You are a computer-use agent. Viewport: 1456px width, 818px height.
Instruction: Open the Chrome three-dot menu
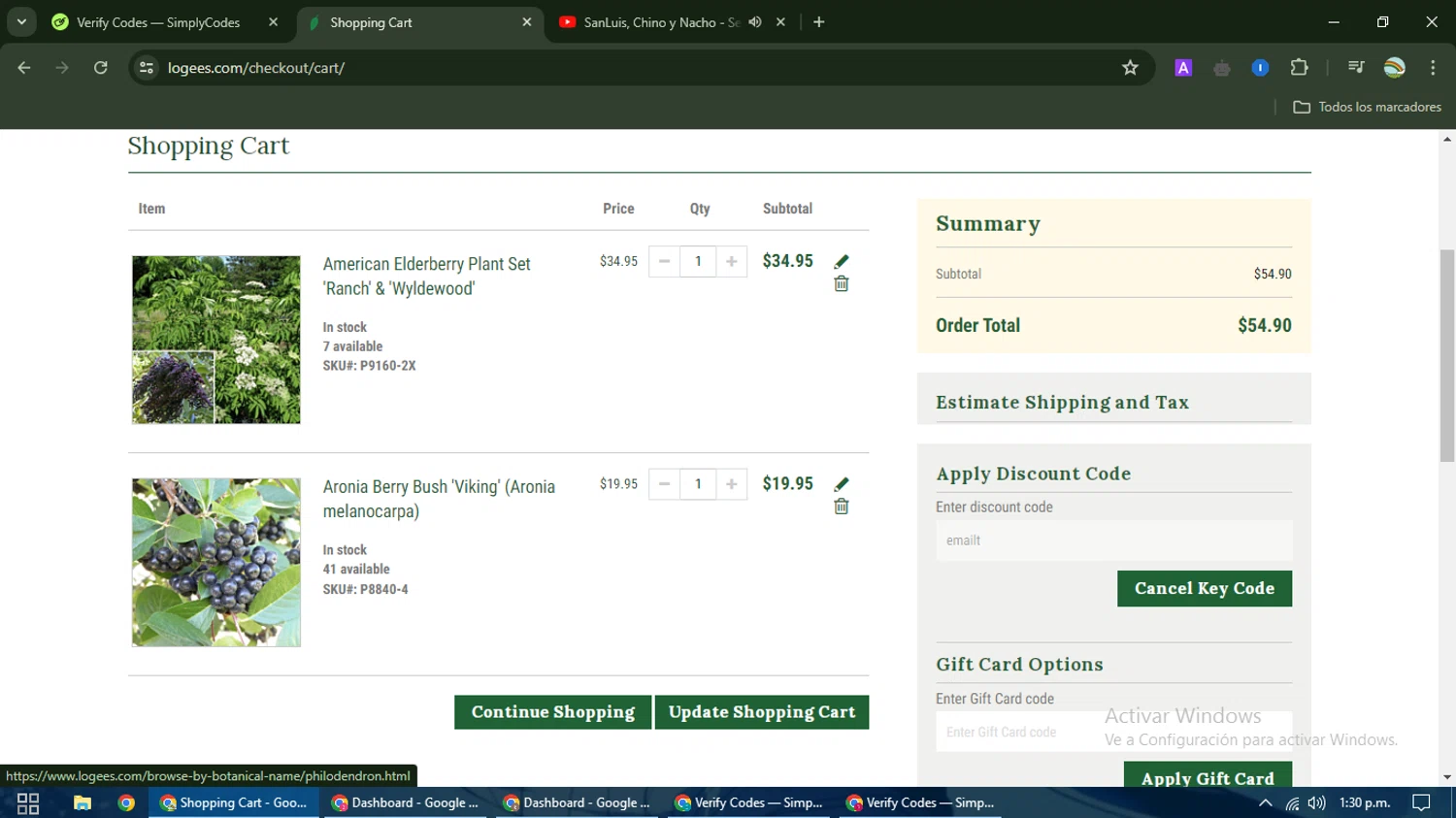point(1433,68)
